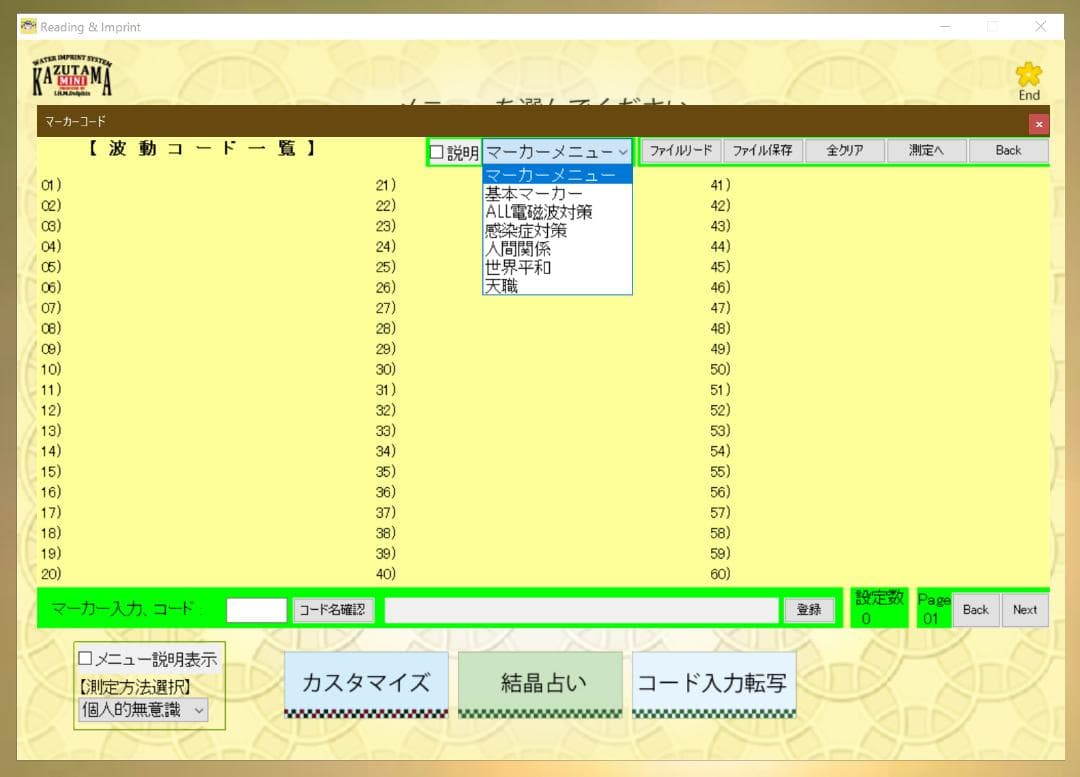Viewport: 1080px width, 777px height.
Task: Click the ファイルリード button
Action: [680, 151]
